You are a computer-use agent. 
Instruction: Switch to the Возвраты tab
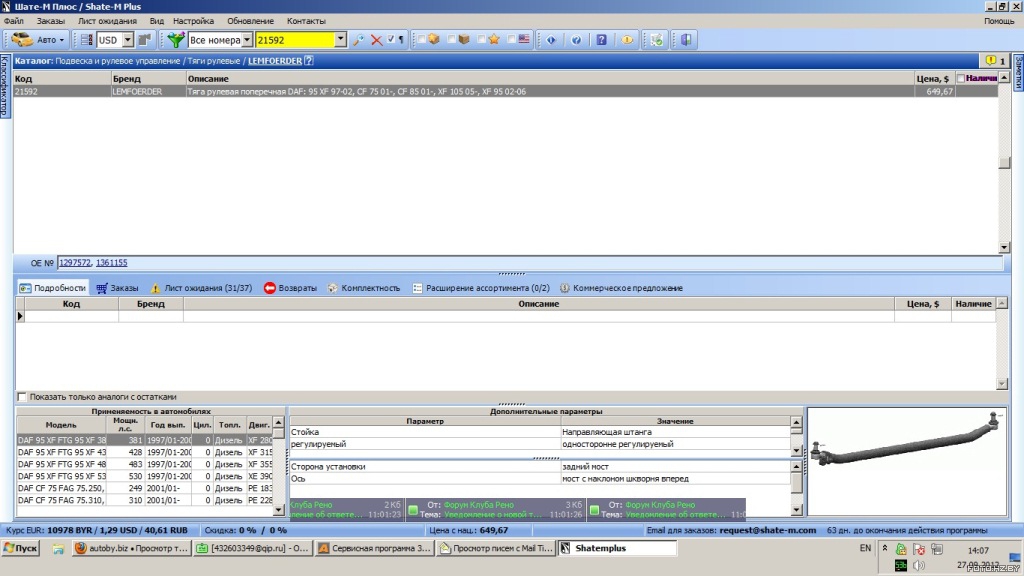point(290,288)
